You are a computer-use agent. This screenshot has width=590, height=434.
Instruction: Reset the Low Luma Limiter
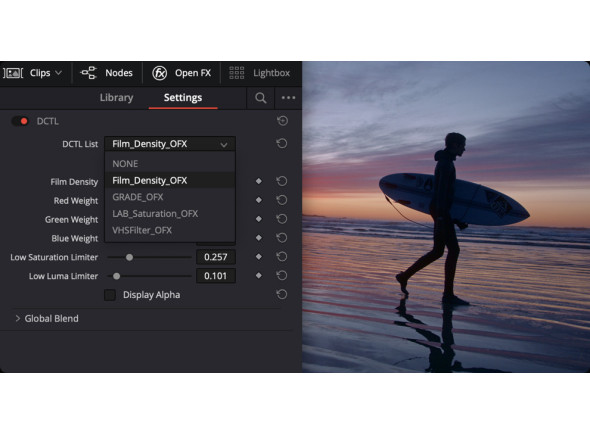282,276
